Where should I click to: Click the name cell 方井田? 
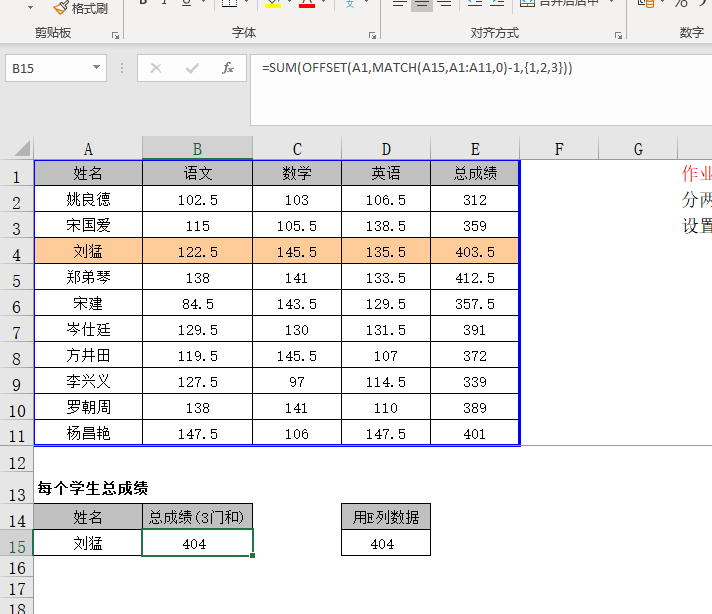pos(88,355)
